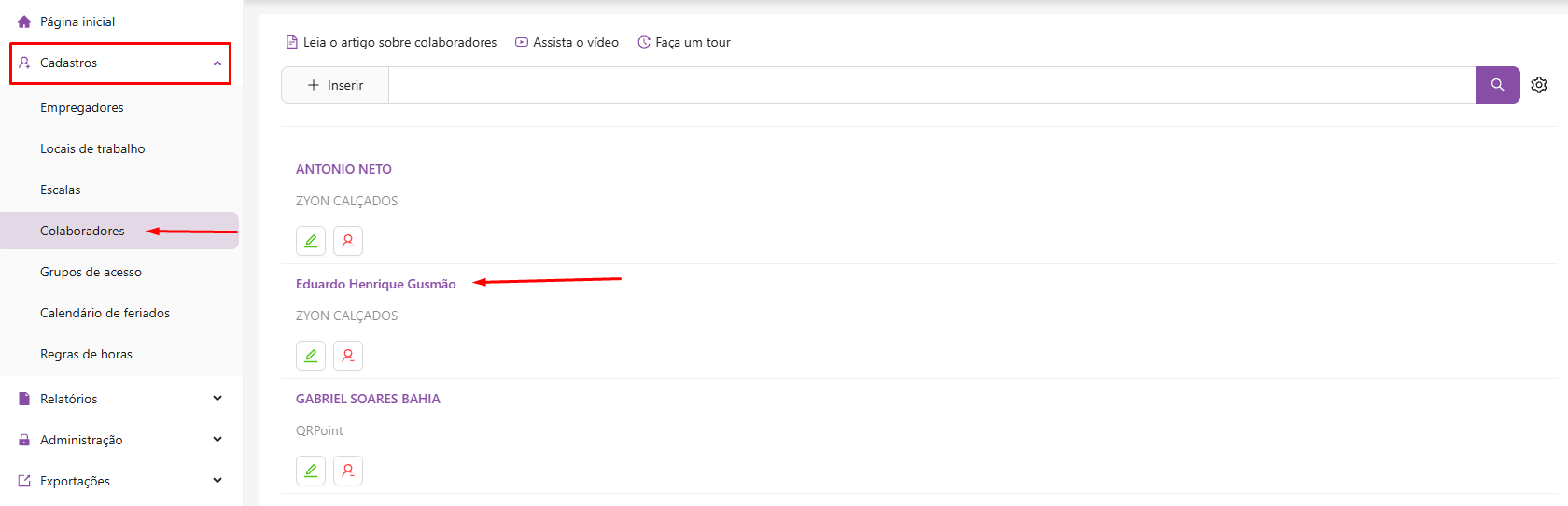1568x506 pixels.
Task: Focus the collaborator search input field
Action: (931, 85)
